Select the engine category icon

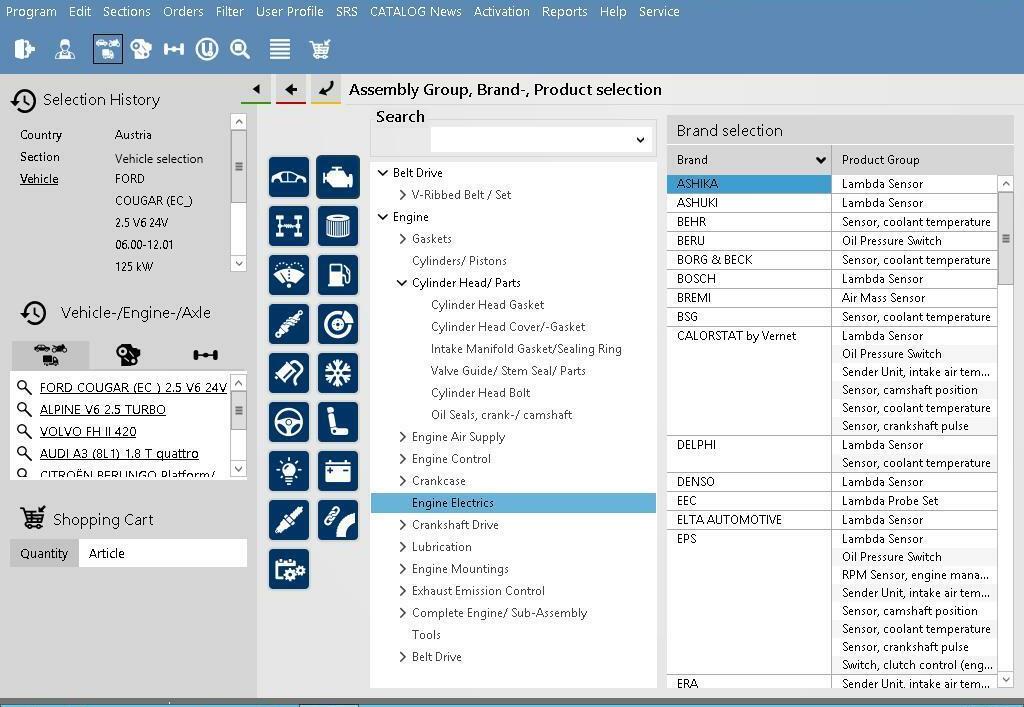click(338, 177)
